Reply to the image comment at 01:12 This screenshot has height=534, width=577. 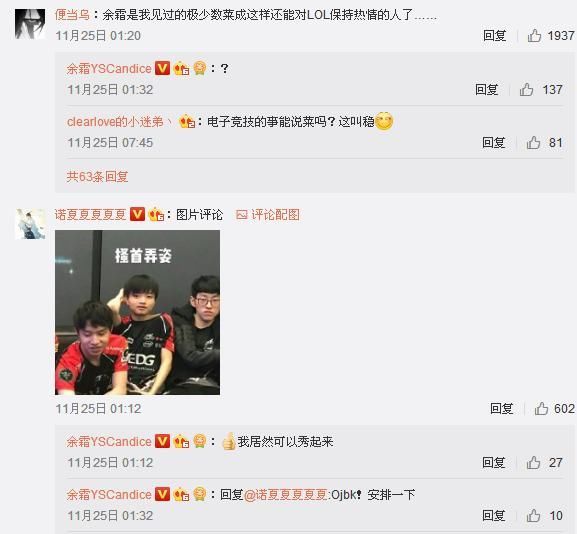(x=501, y=408)
